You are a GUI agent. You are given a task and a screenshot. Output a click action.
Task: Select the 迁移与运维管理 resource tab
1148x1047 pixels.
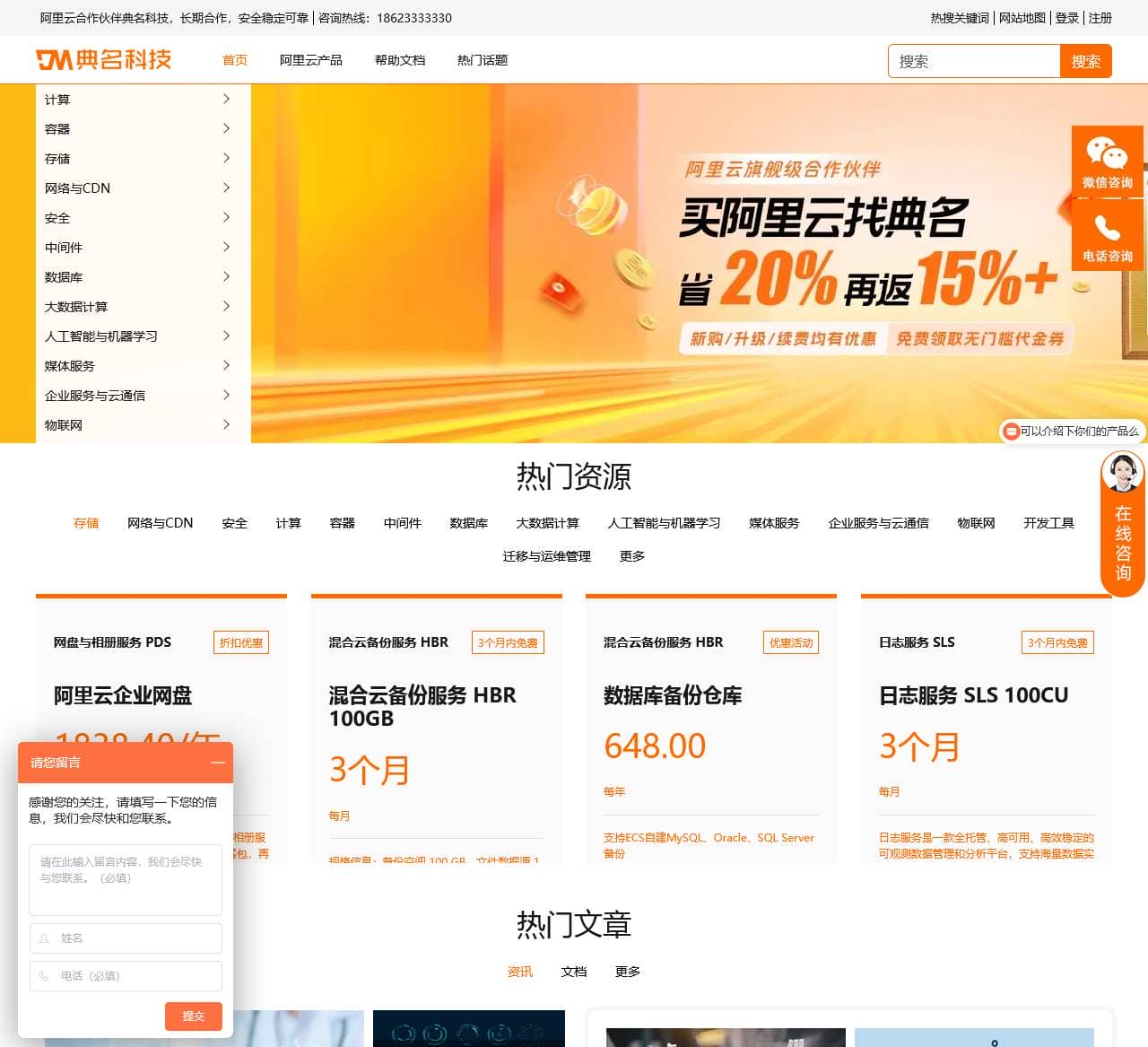(x=547, y=556)
